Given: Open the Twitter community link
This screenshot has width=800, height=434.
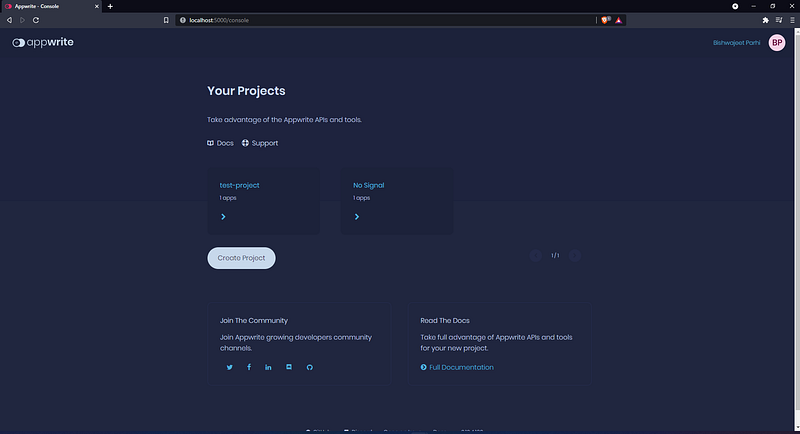Looking at the screenshot, I should (230, 367).
